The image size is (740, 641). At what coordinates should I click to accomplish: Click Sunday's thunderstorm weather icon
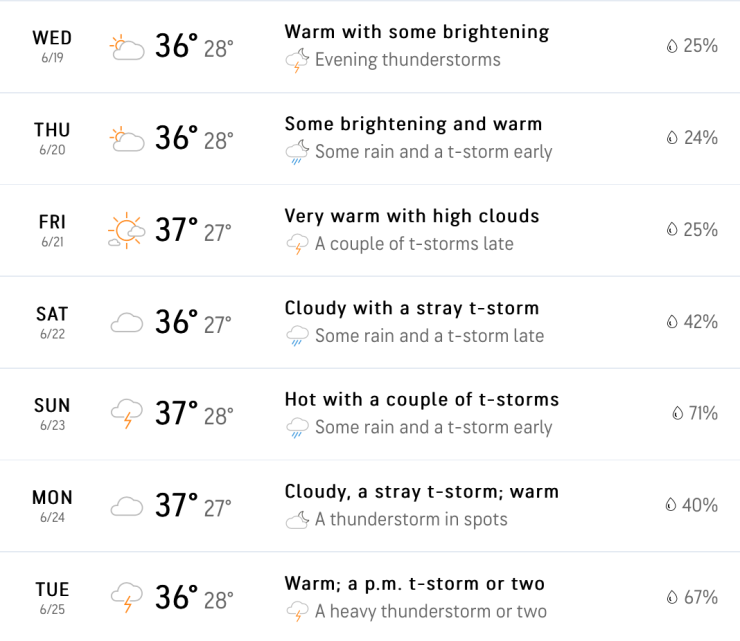tap(126, 414)
